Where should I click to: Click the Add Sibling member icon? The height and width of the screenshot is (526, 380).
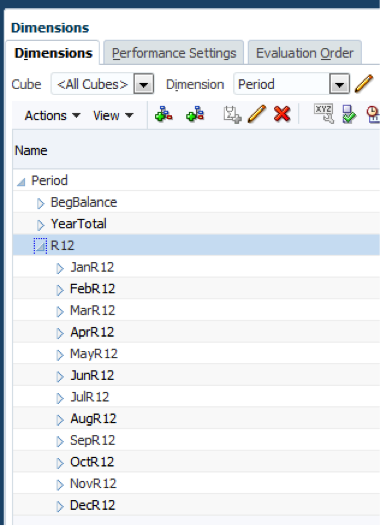pos(195,114)
